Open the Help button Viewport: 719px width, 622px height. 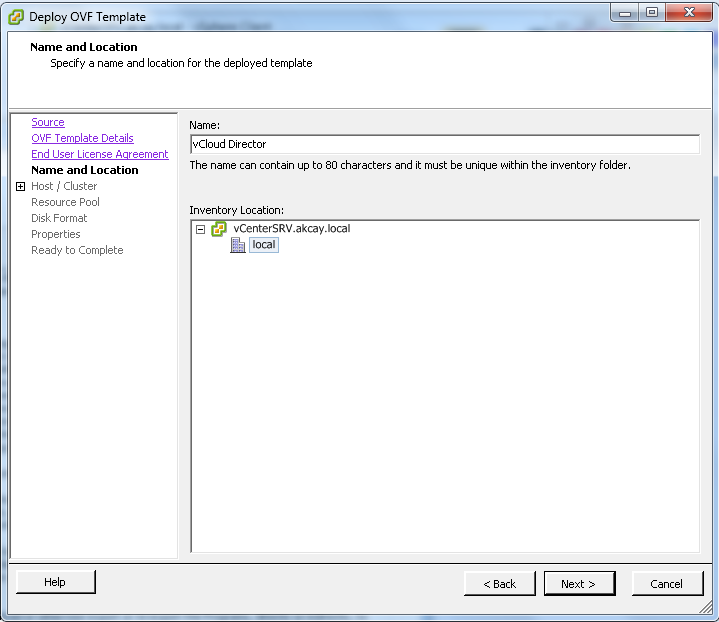pos(56,582)
